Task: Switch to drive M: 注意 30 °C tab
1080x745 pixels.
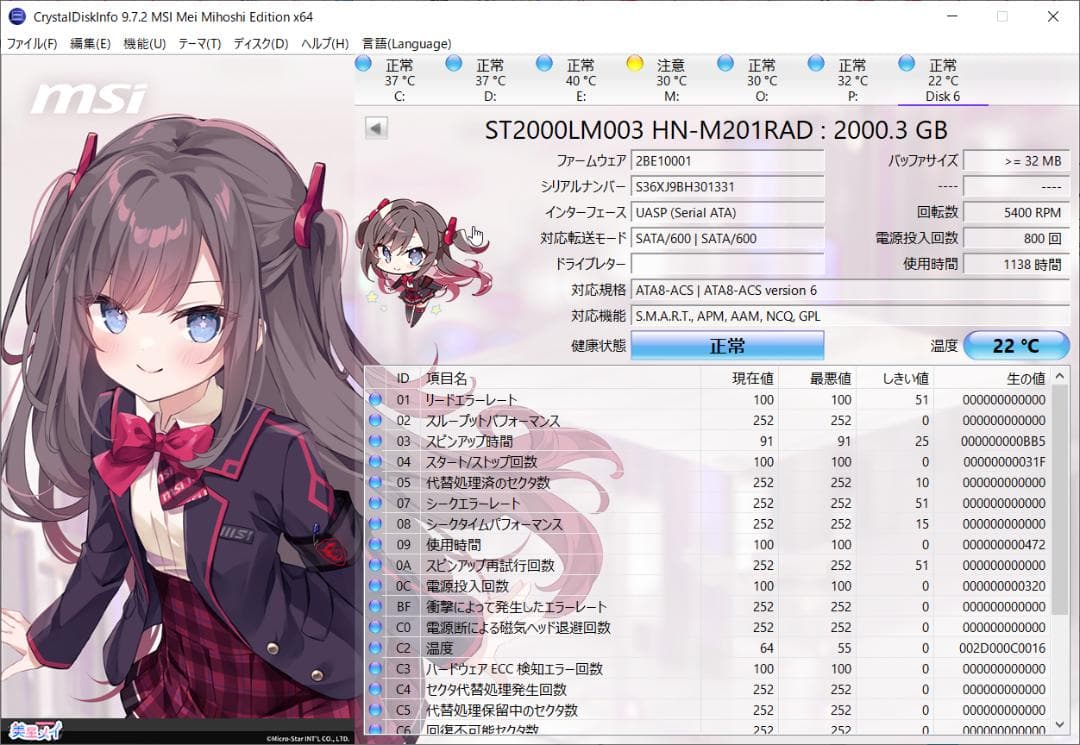Action: pos(671,80)
